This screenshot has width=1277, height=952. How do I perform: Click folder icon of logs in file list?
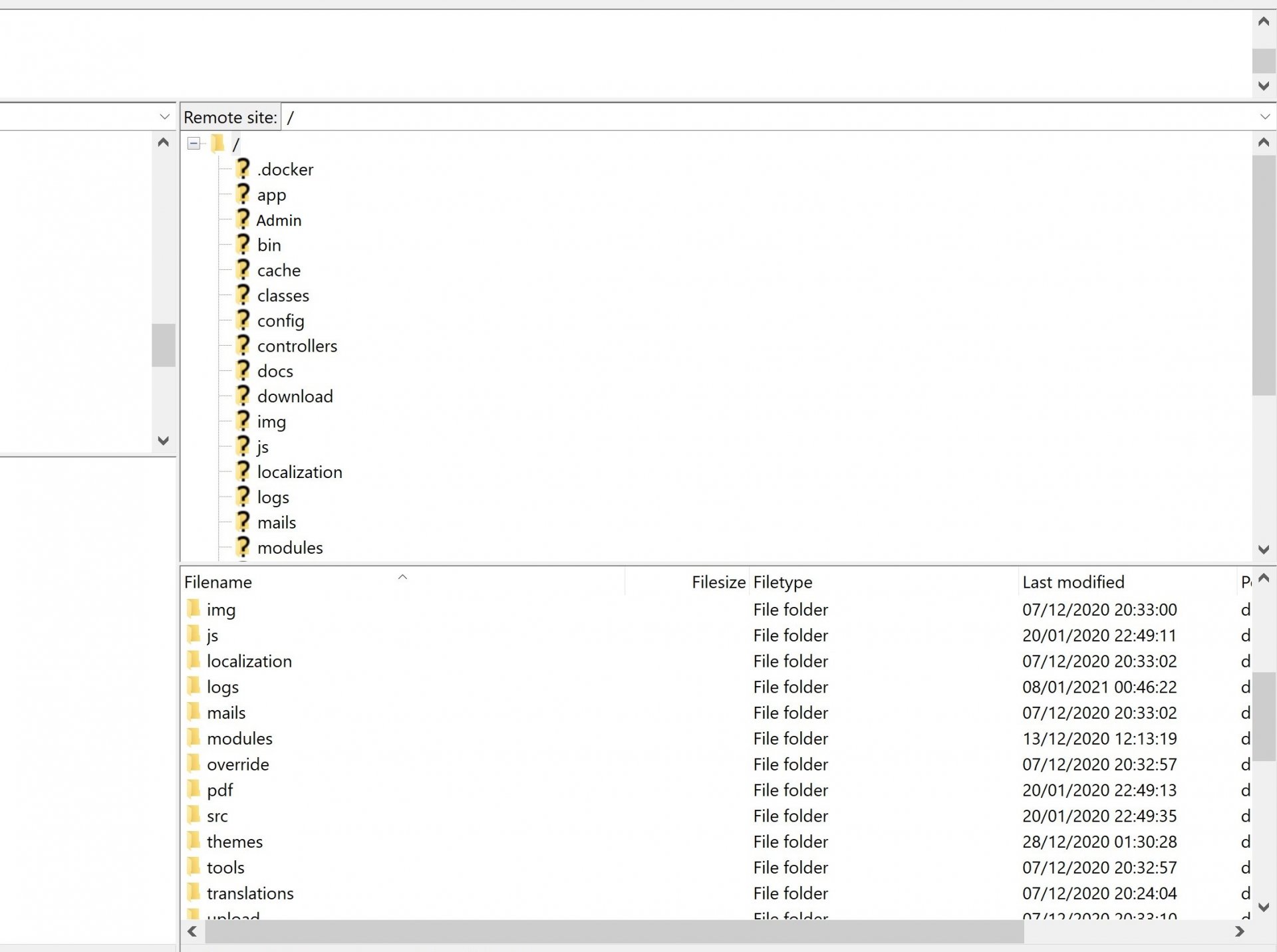pos(194,686)
